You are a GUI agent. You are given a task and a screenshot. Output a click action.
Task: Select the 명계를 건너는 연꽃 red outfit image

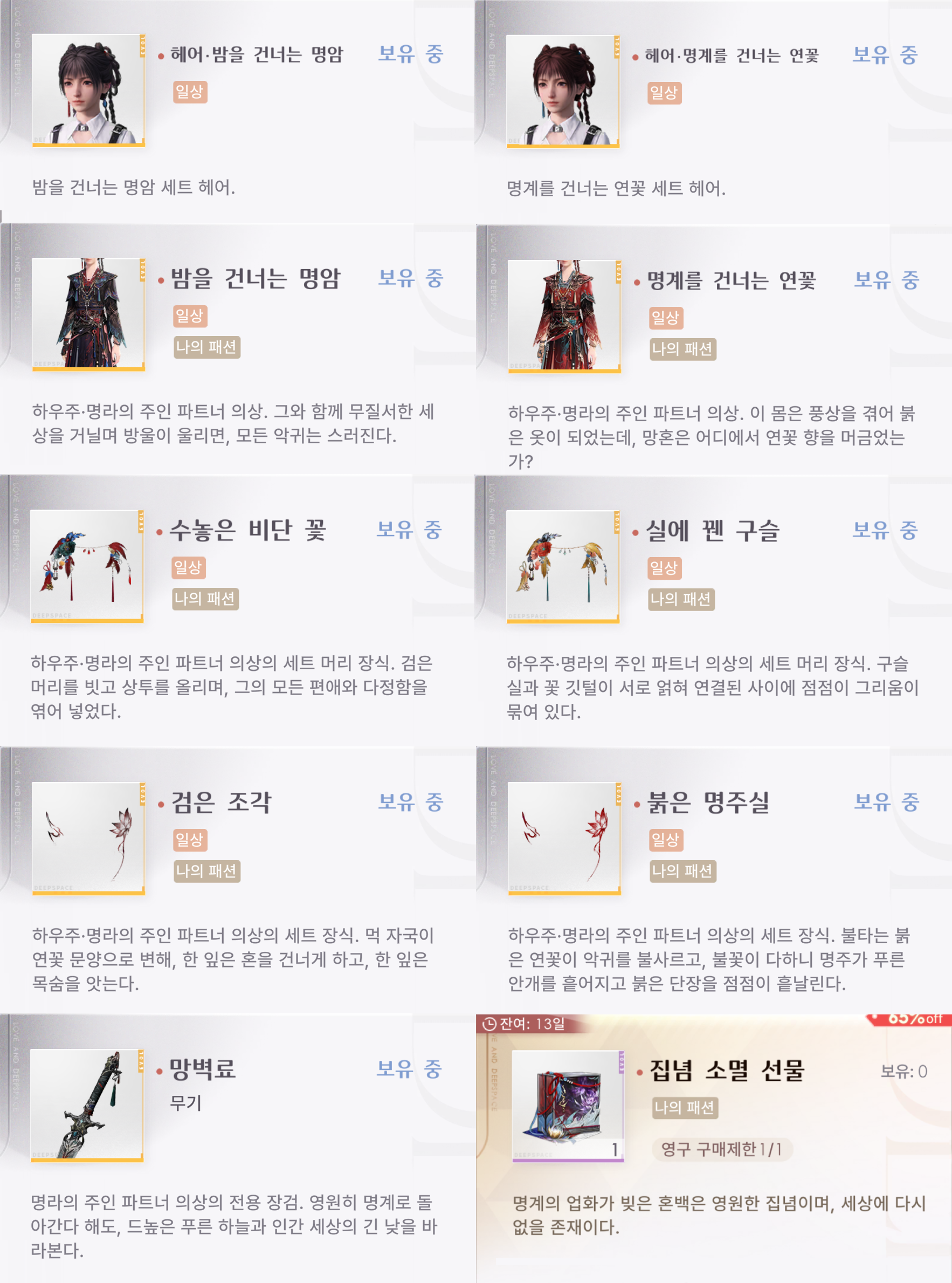coord(564,316)
